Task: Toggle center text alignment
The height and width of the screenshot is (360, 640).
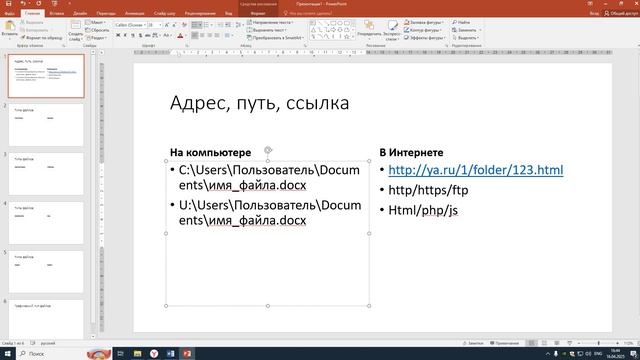Action: (202, 36)
